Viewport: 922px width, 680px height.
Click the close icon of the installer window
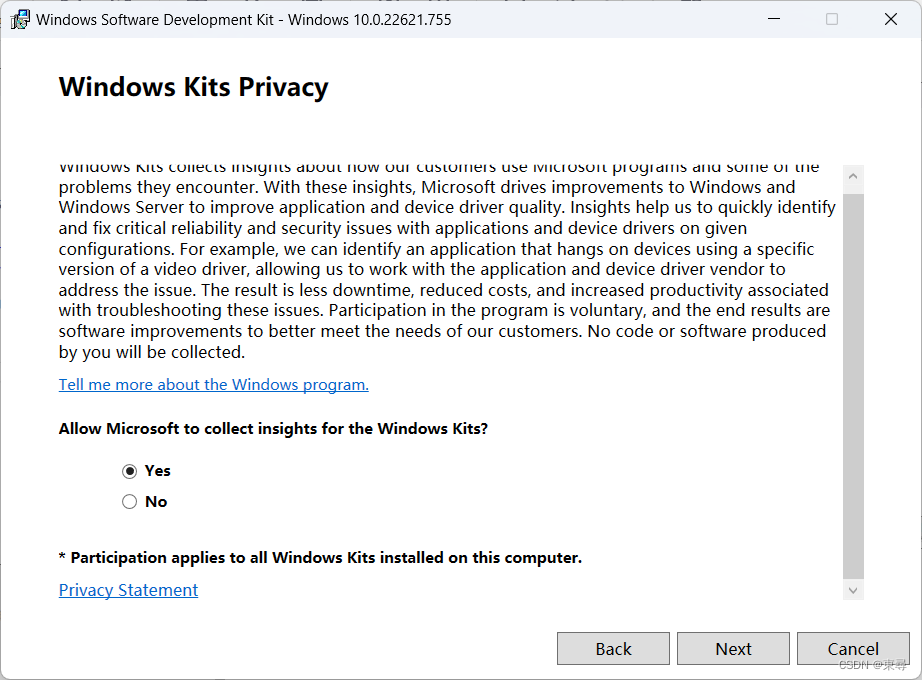[890, 19]
